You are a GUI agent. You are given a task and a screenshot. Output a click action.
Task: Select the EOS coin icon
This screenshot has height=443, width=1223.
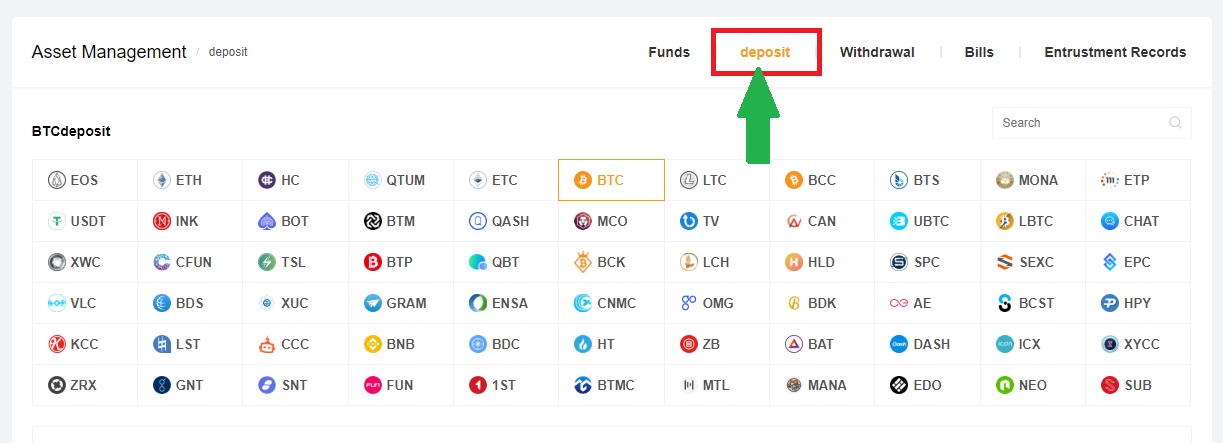tap(56, 181)
